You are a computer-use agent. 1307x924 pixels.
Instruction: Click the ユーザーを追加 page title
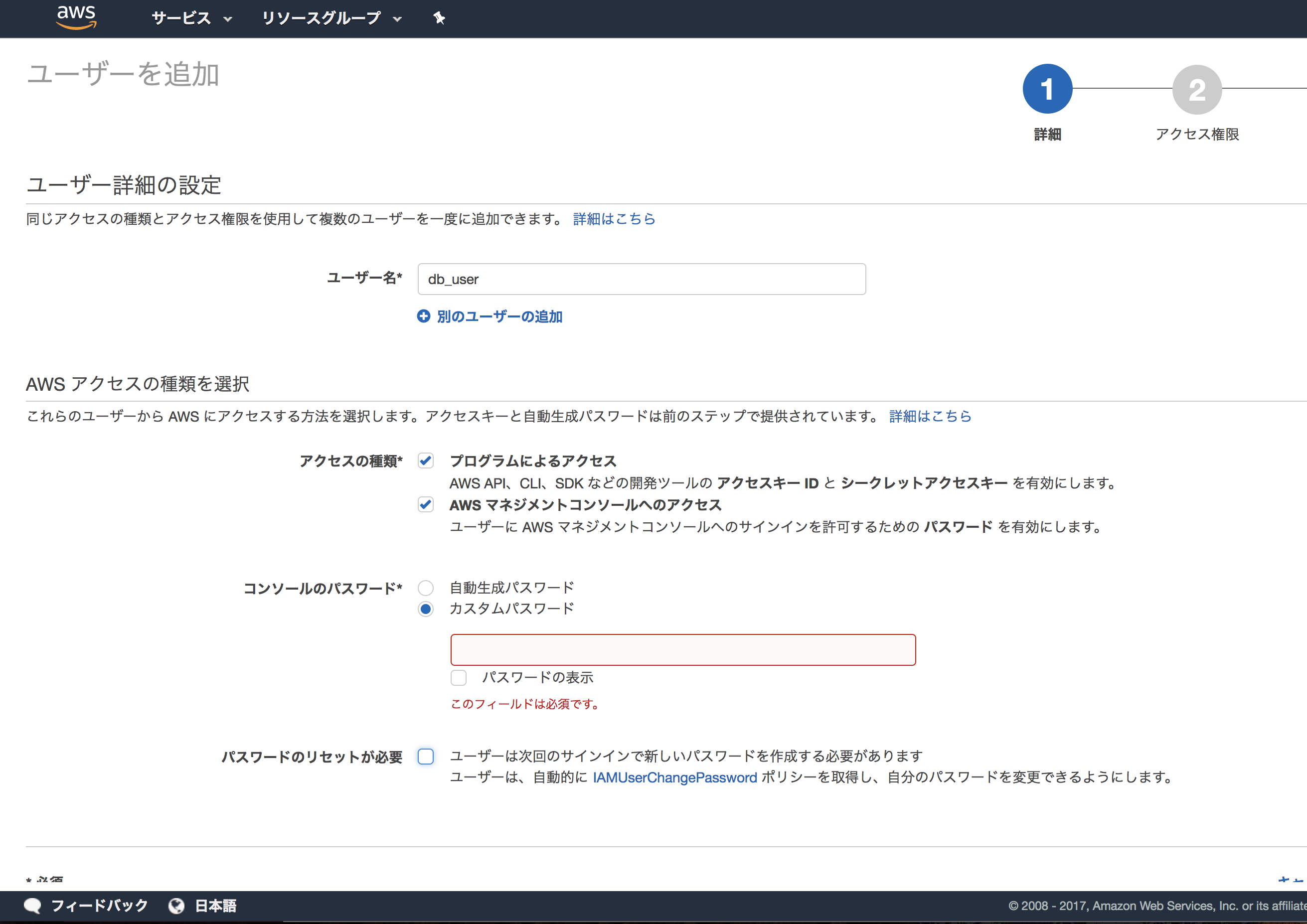123,75
